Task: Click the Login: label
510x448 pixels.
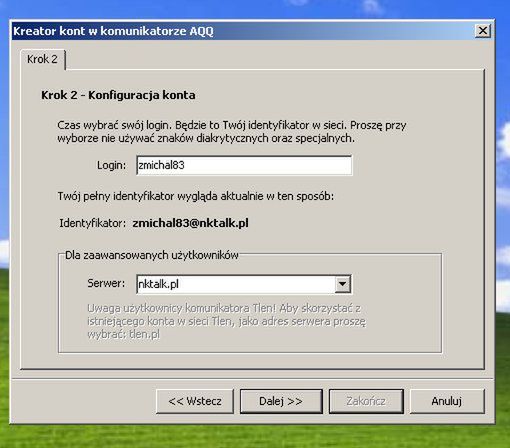Action: point(111,165)
